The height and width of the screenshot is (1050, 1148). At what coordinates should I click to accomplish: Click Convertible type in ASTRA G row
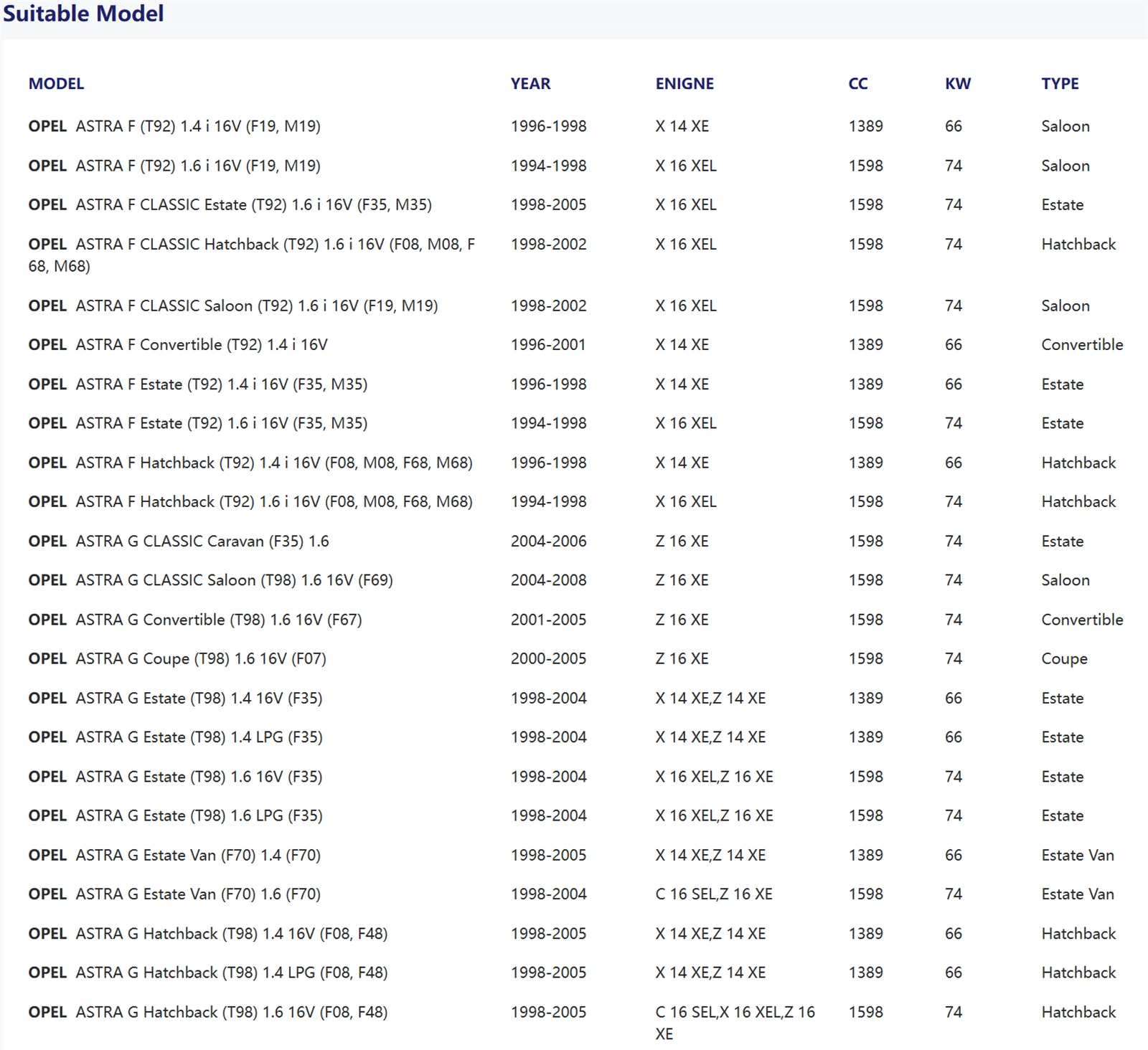click(x=1083, y=619)
